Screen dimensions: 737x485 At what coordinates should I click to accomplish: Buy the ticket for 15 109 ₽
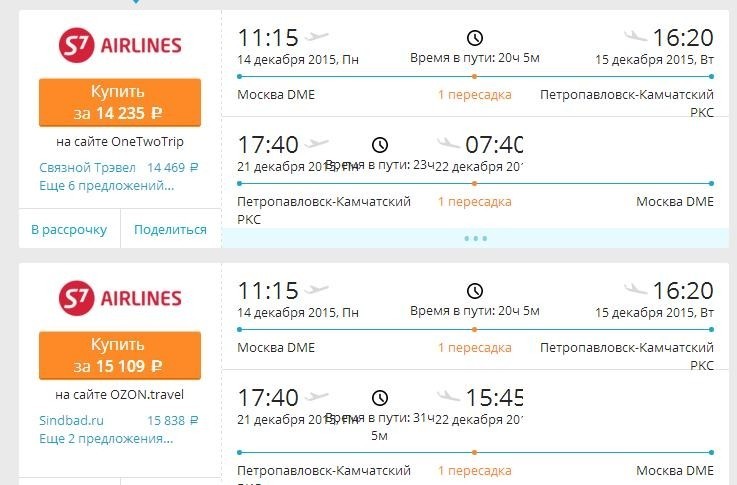pyautogui.click(x=120, y=355)
